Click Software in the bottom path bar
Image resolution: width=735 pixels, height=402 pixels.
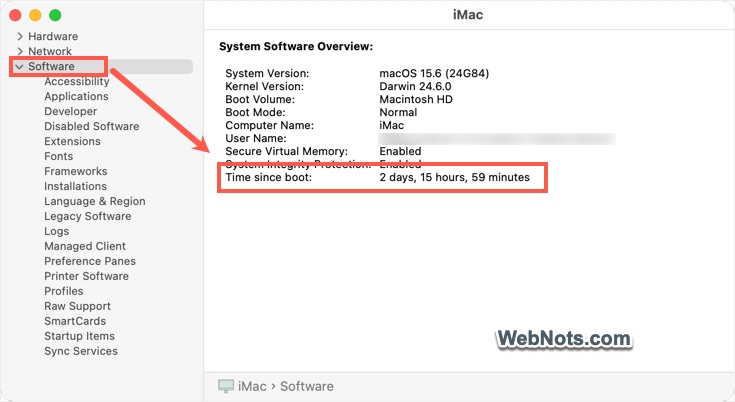[x=307, y=386]
